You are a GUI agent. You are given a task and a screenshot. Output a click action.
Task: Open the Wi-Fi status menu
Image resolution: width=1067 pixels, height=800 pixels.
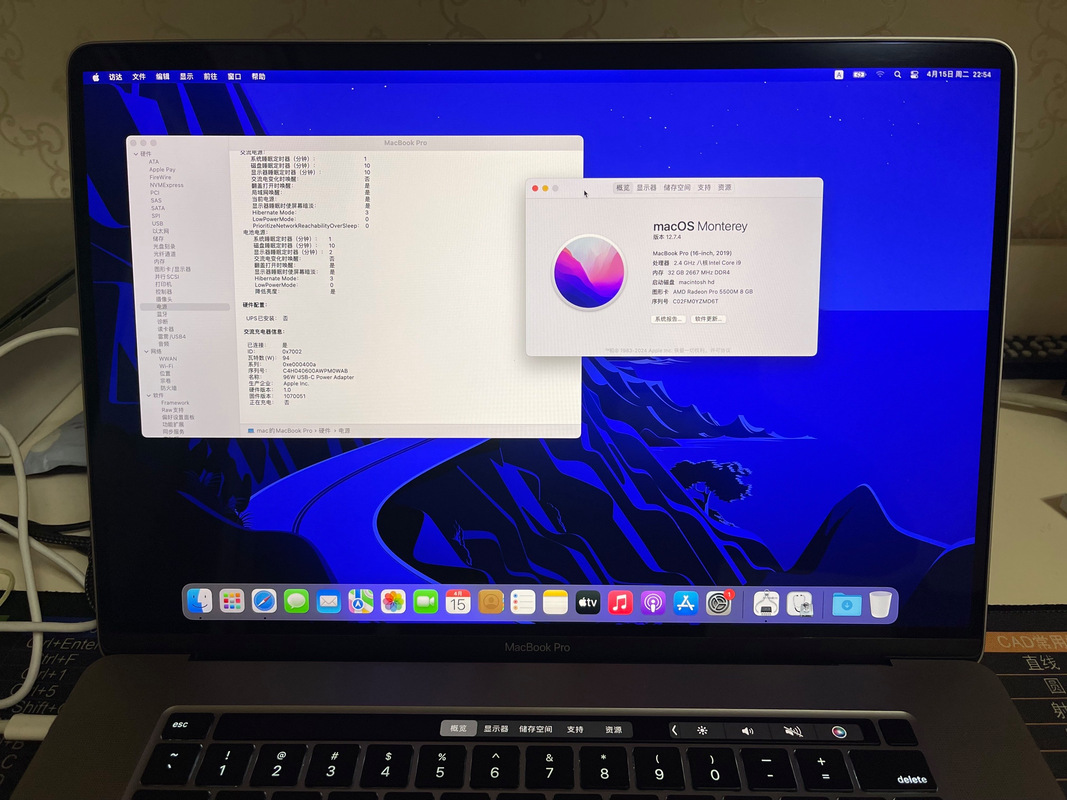coord(880,75)
